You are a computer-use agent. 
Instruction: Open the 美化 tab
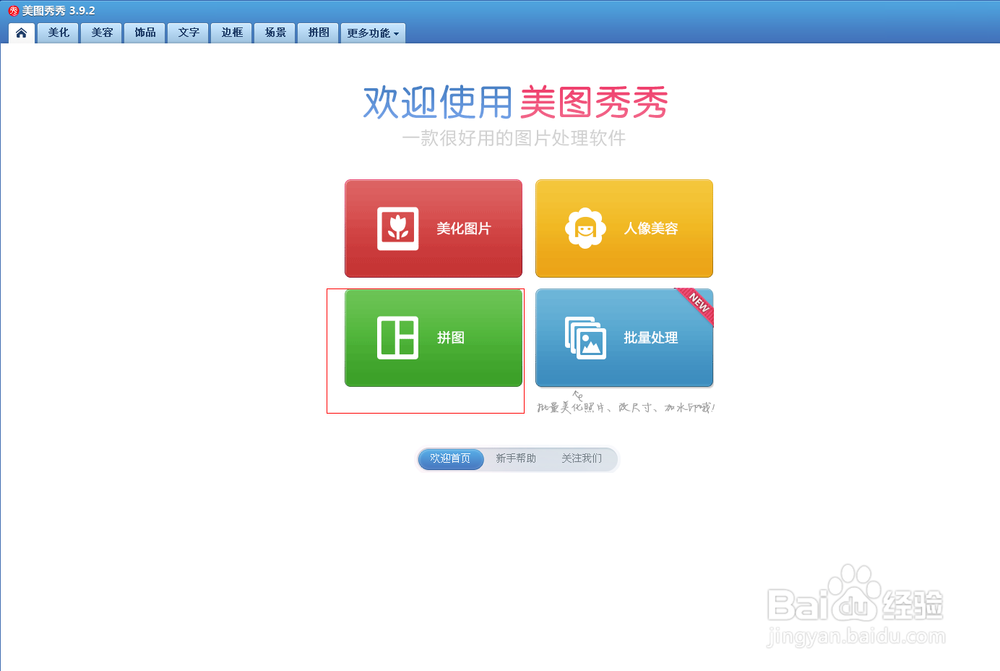click(58, 33)
